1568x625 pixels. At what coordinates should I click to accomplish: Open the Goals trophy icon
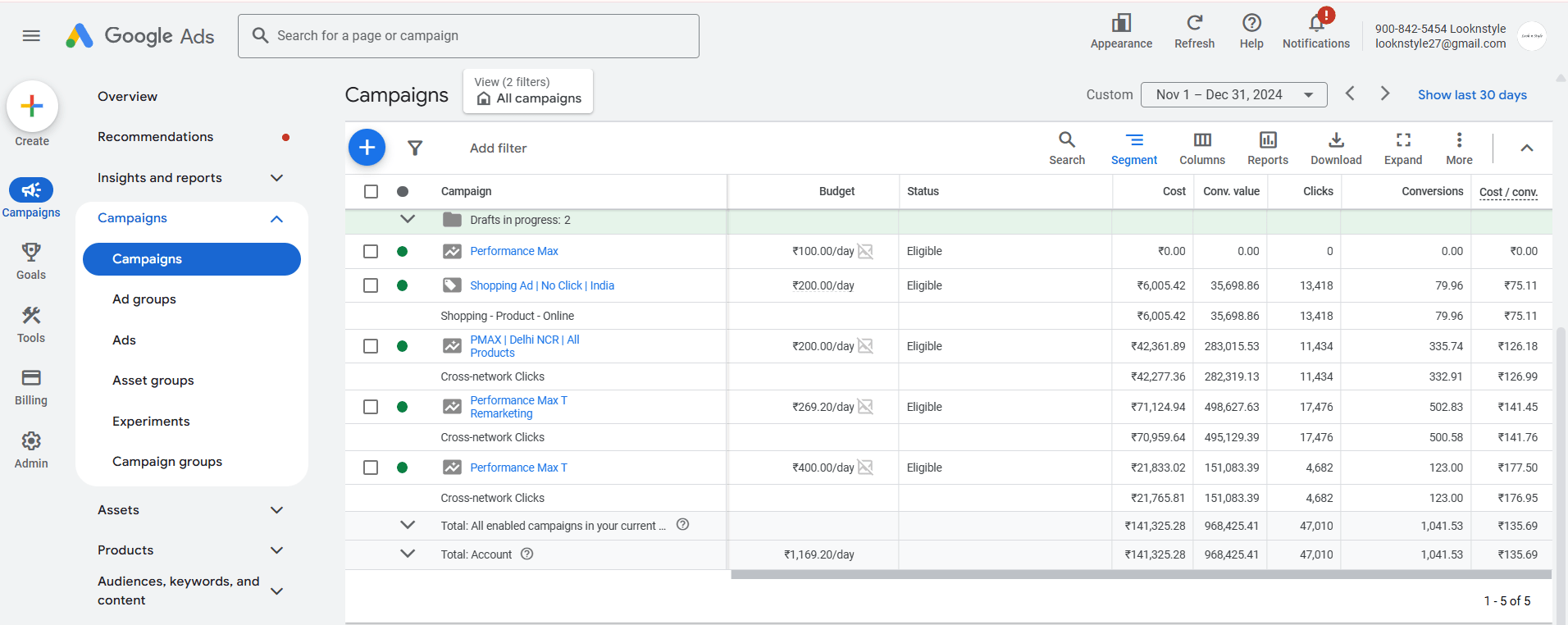tap(31, 252)
